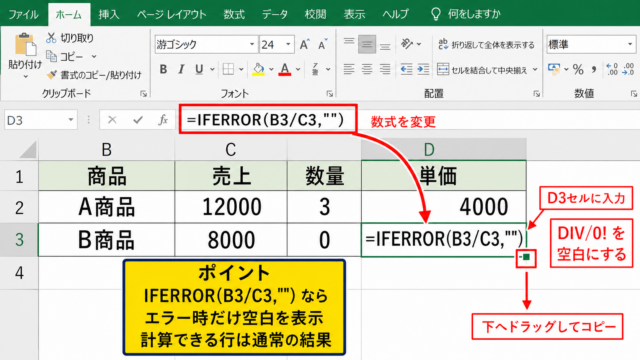
Task: Apply the yellow fill color bucket
Action: tap(258, 69)
